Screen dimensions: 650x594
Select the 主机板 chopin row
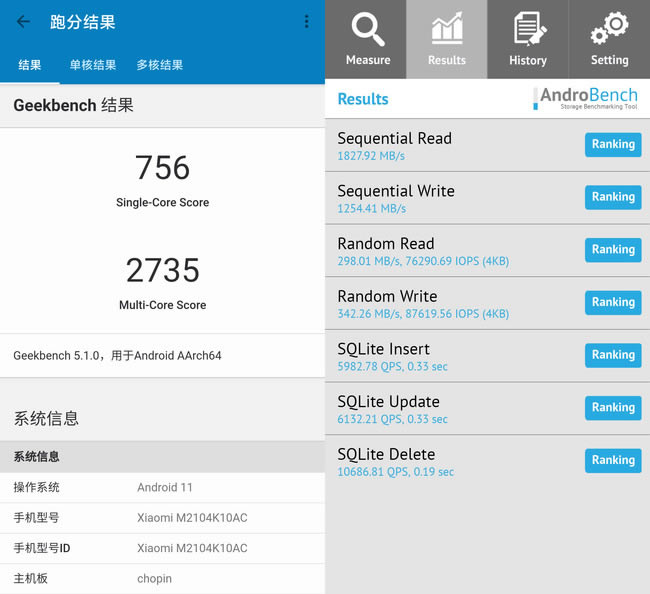[162, 578]
